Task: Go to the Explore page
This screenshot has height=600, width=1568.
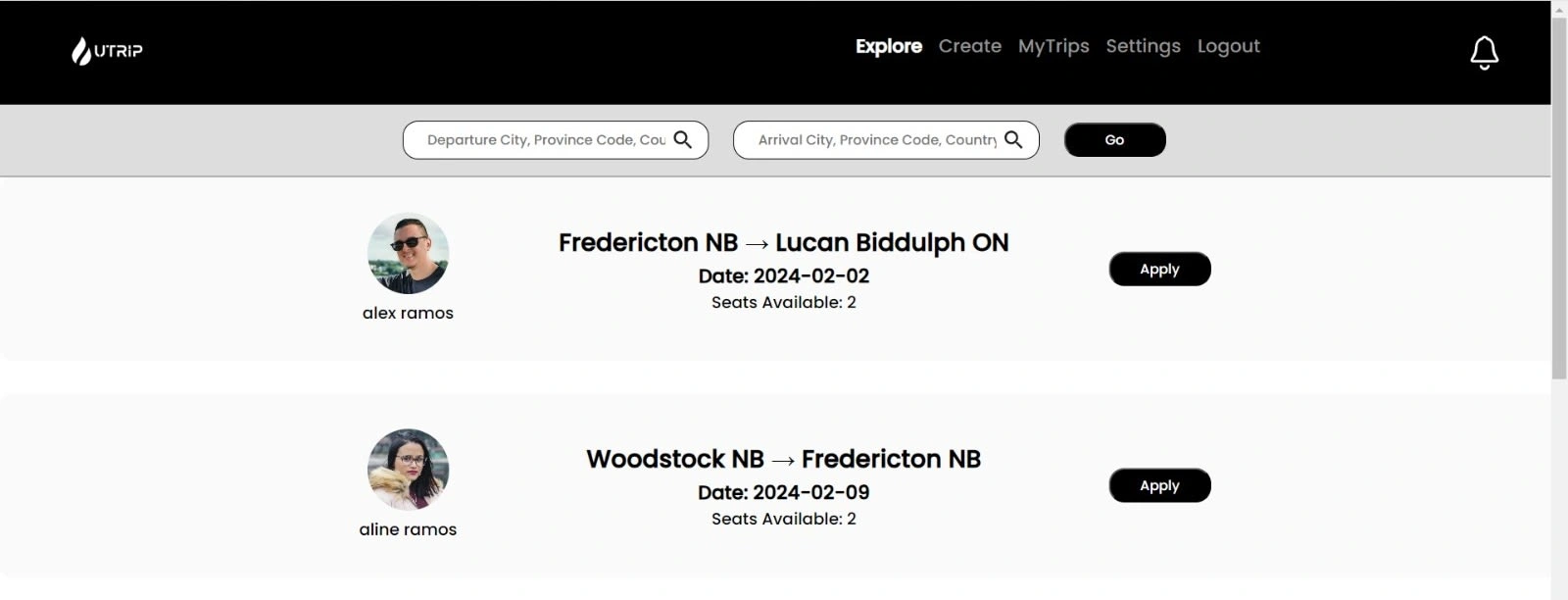Action: (x=889, y=46)
